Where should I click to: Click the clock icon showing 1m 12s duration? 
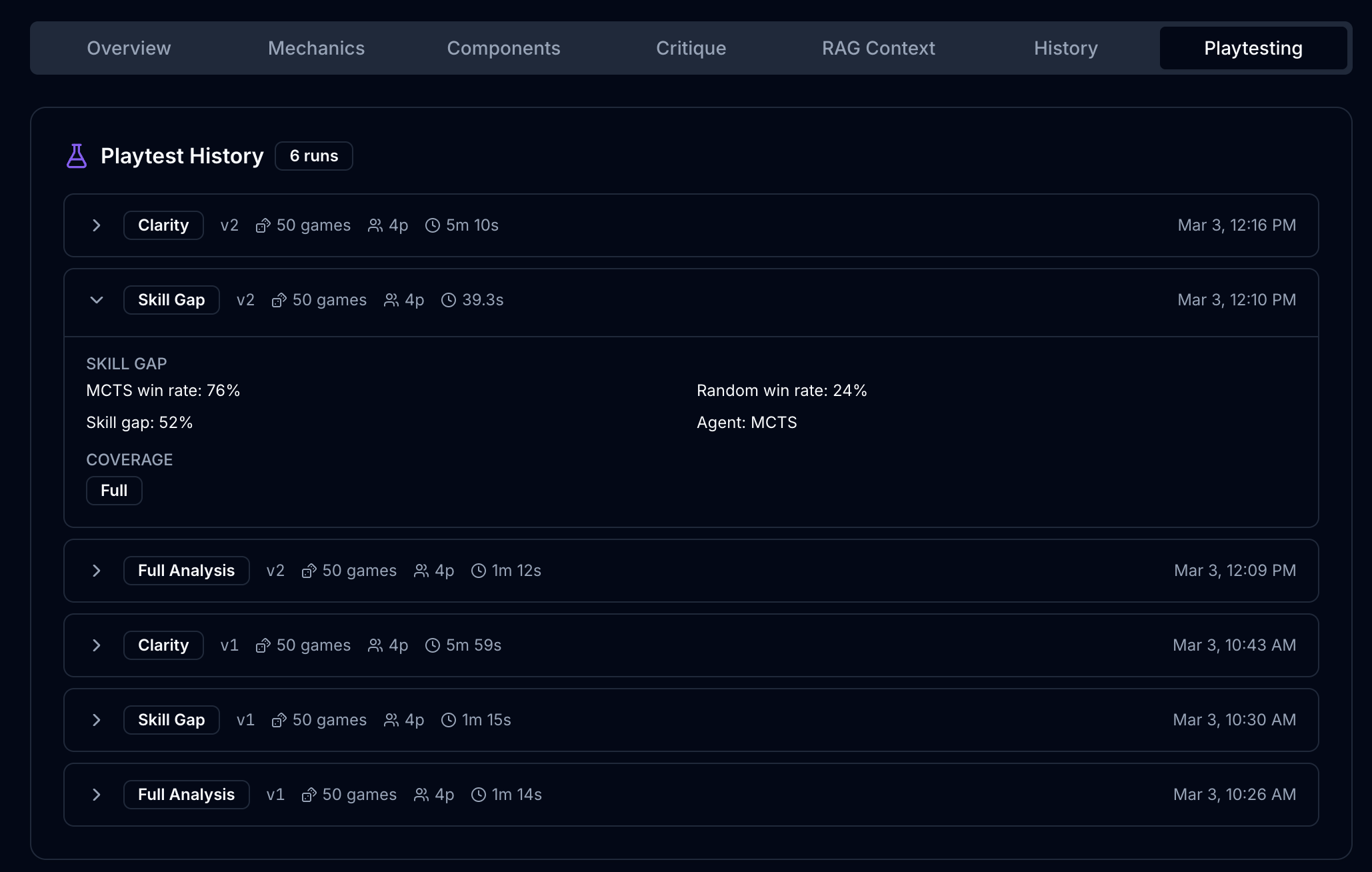click(x=478, y=571)
